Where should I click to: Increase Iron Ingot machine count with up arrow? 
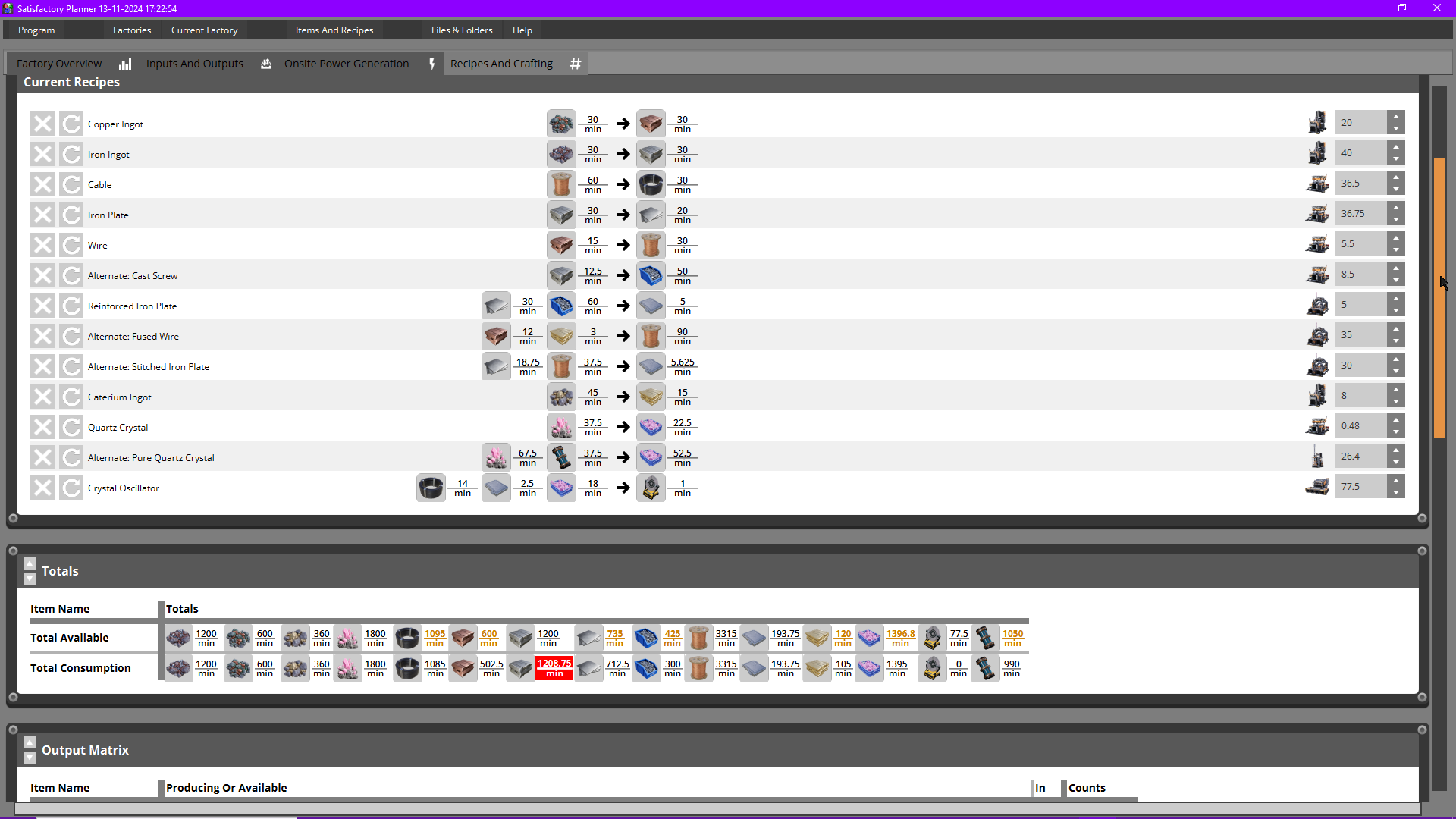coord(1396,147)
